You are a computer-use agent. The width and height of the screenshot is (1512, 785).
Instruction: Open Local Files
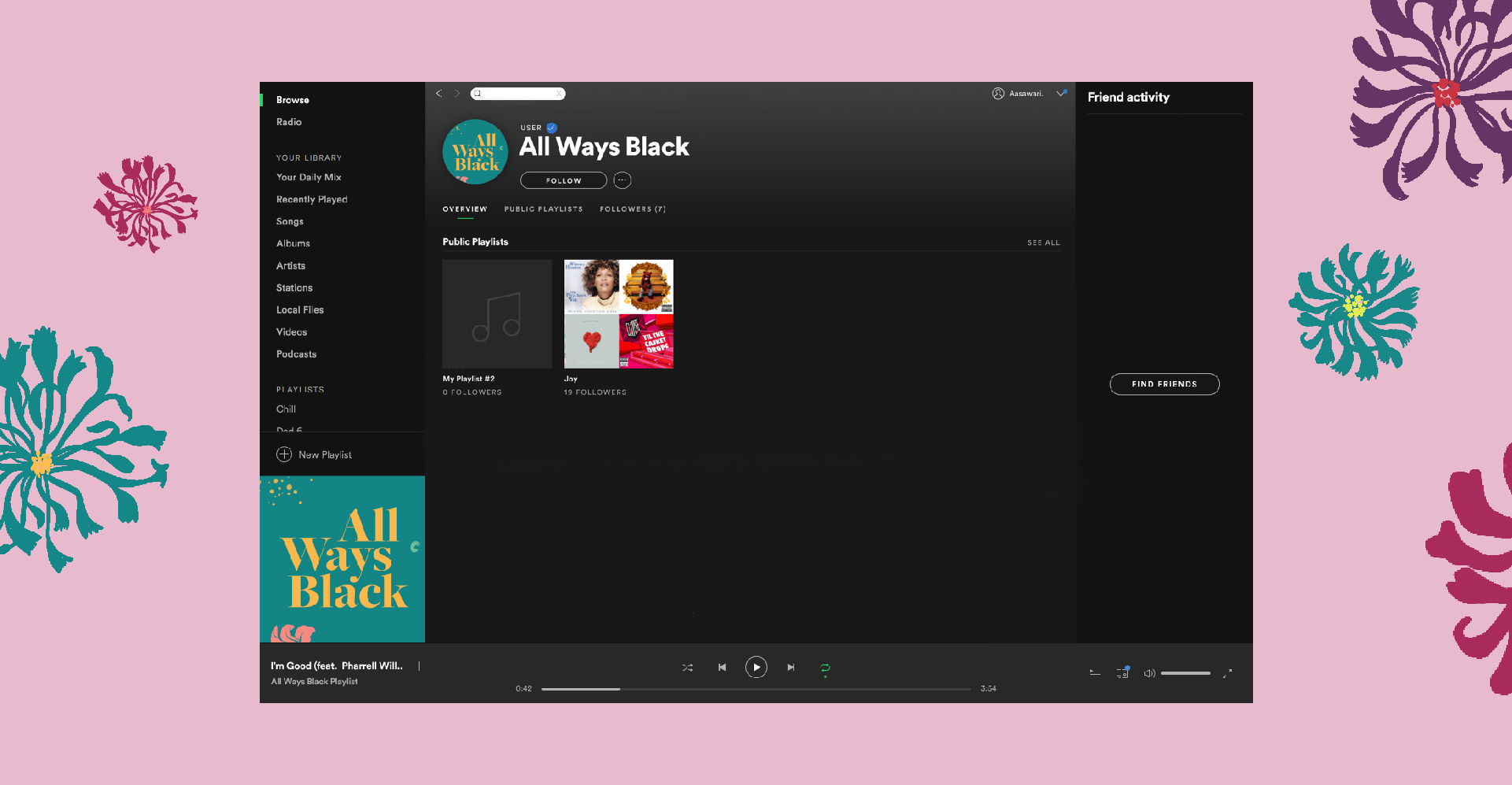coord(300,310)
